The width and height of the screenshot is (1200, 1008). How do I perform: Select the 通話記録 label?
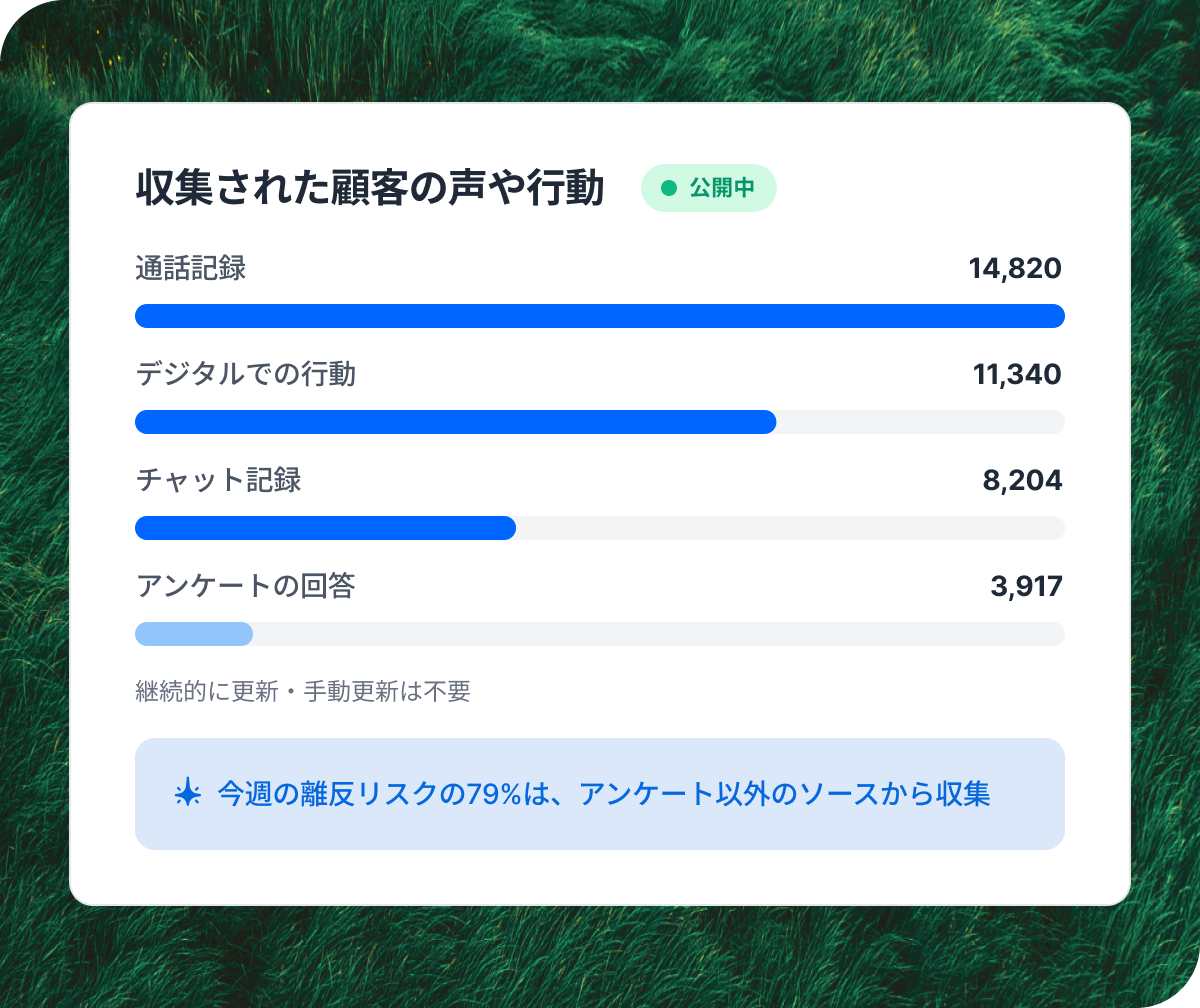click(190, 269)
